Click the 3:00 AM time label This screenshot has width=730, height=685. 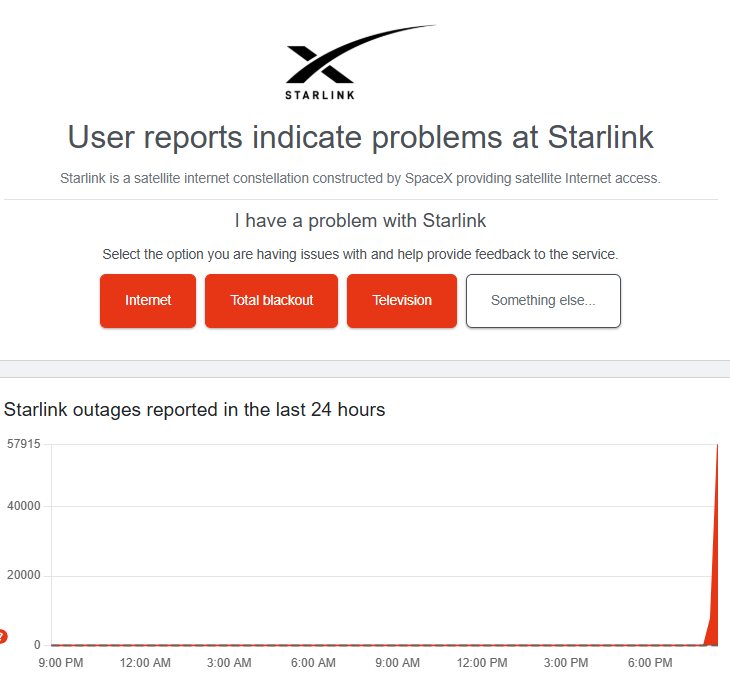pos(229,663)
